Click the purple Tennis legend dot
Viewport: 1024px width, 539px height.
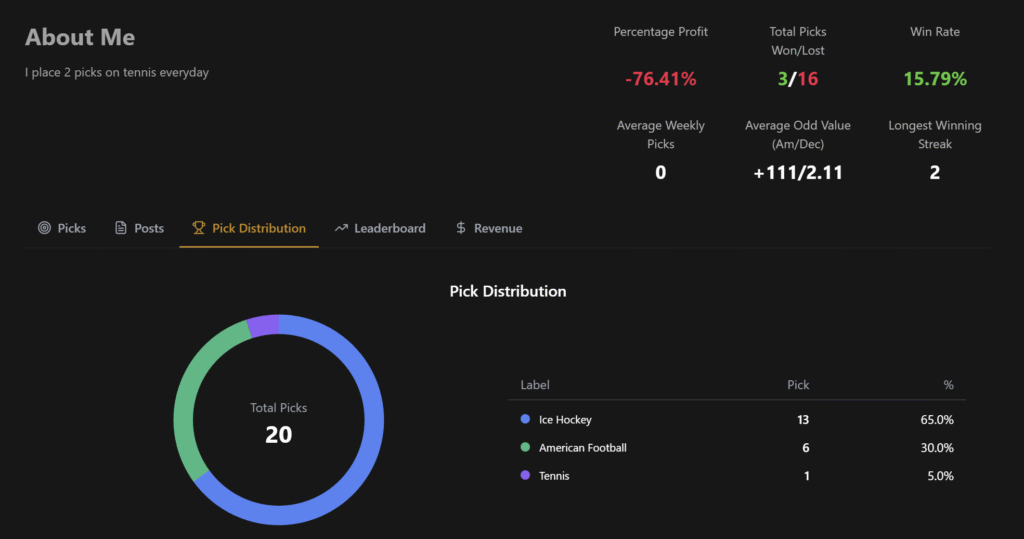[x=525, y=476]
